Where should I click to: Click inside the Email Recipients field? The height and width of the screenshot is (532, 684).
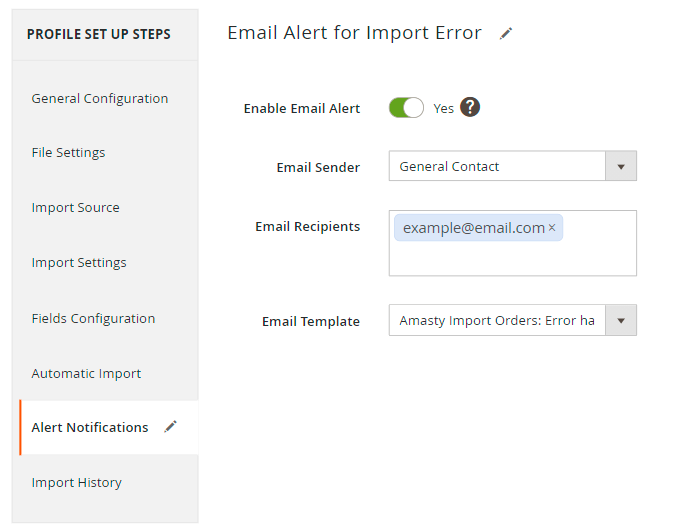pos(512,259)
